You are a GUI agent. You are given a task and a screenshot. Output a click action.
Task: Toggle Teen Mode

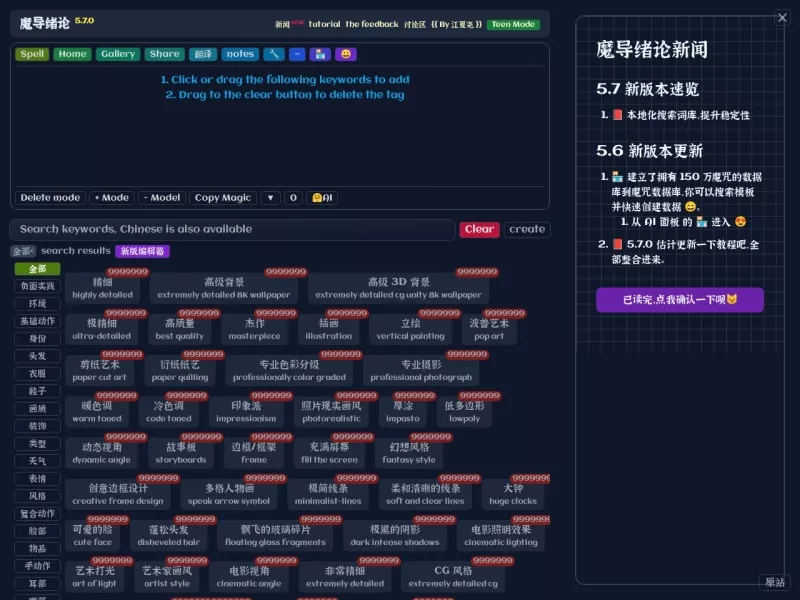pos(513,24)
